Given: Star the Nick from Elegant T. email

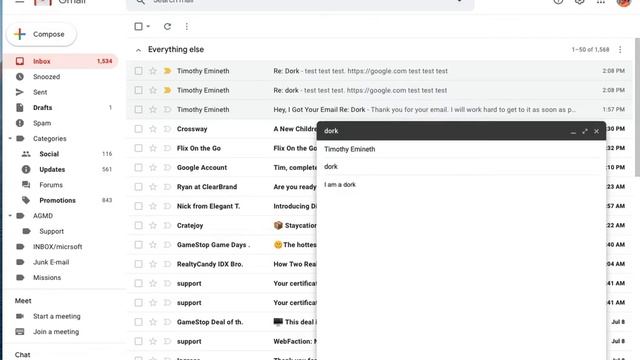Looking at the screenshot, I should coord(153,206).
